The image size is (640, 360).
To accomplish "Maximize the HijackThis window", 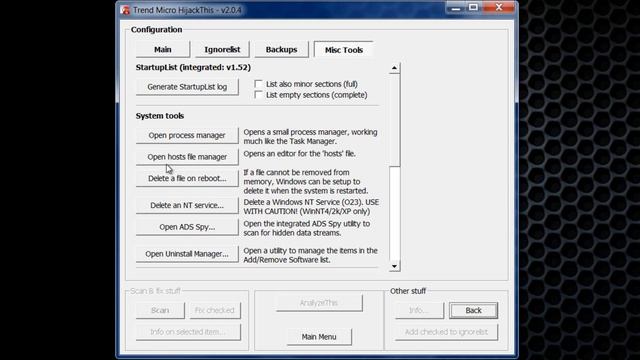I will (x=473, y=7).
